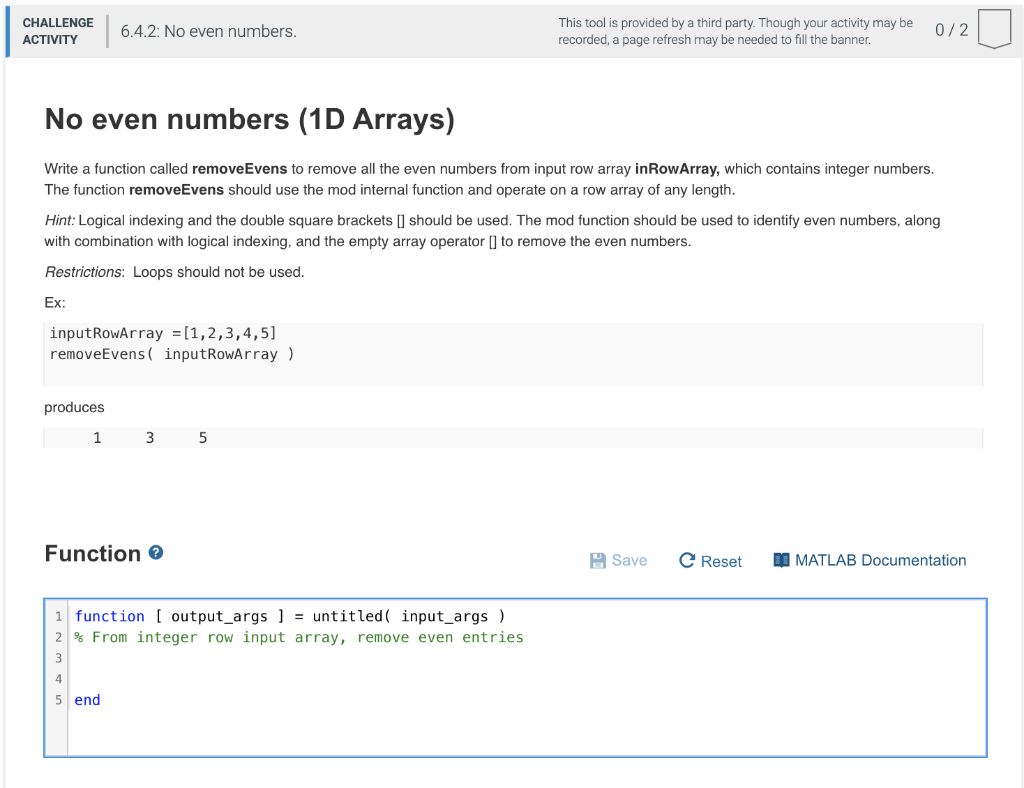
Task: Select the challenge title 6.4.2 No even numbers
Action: click(x=205, y=31)
